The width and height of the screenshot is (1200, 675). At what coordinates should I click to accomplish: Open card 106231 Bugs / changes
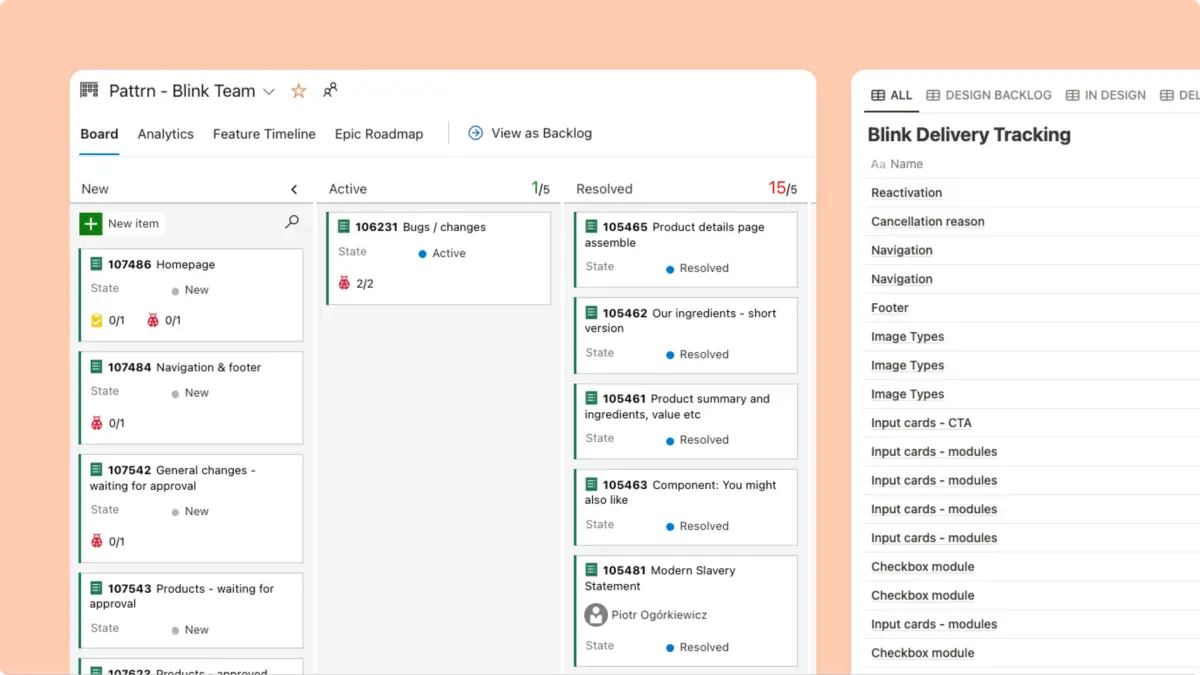(x=438, y=258)
